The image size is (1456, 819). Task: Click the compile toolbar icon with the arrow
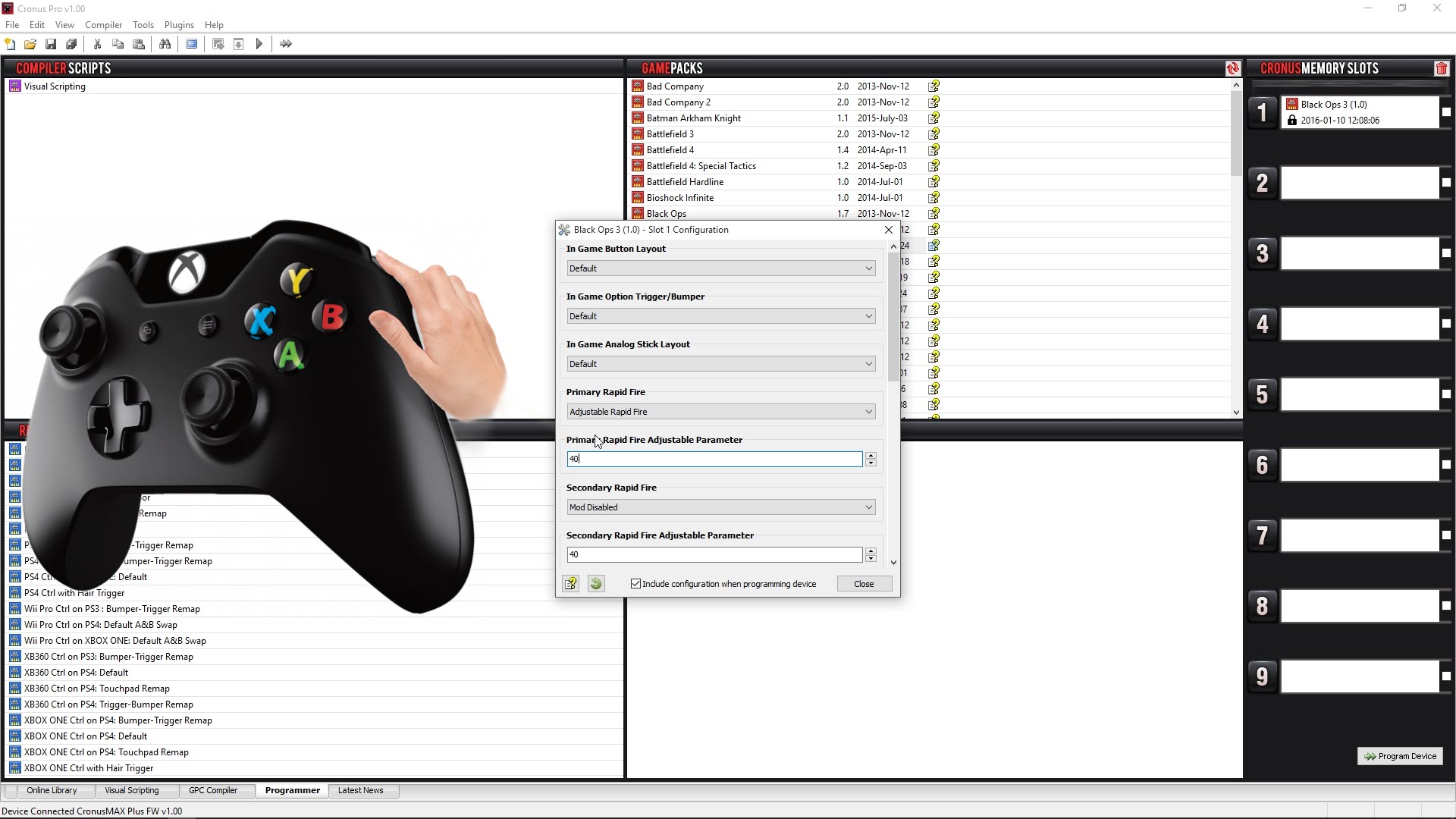pos(218,44)
